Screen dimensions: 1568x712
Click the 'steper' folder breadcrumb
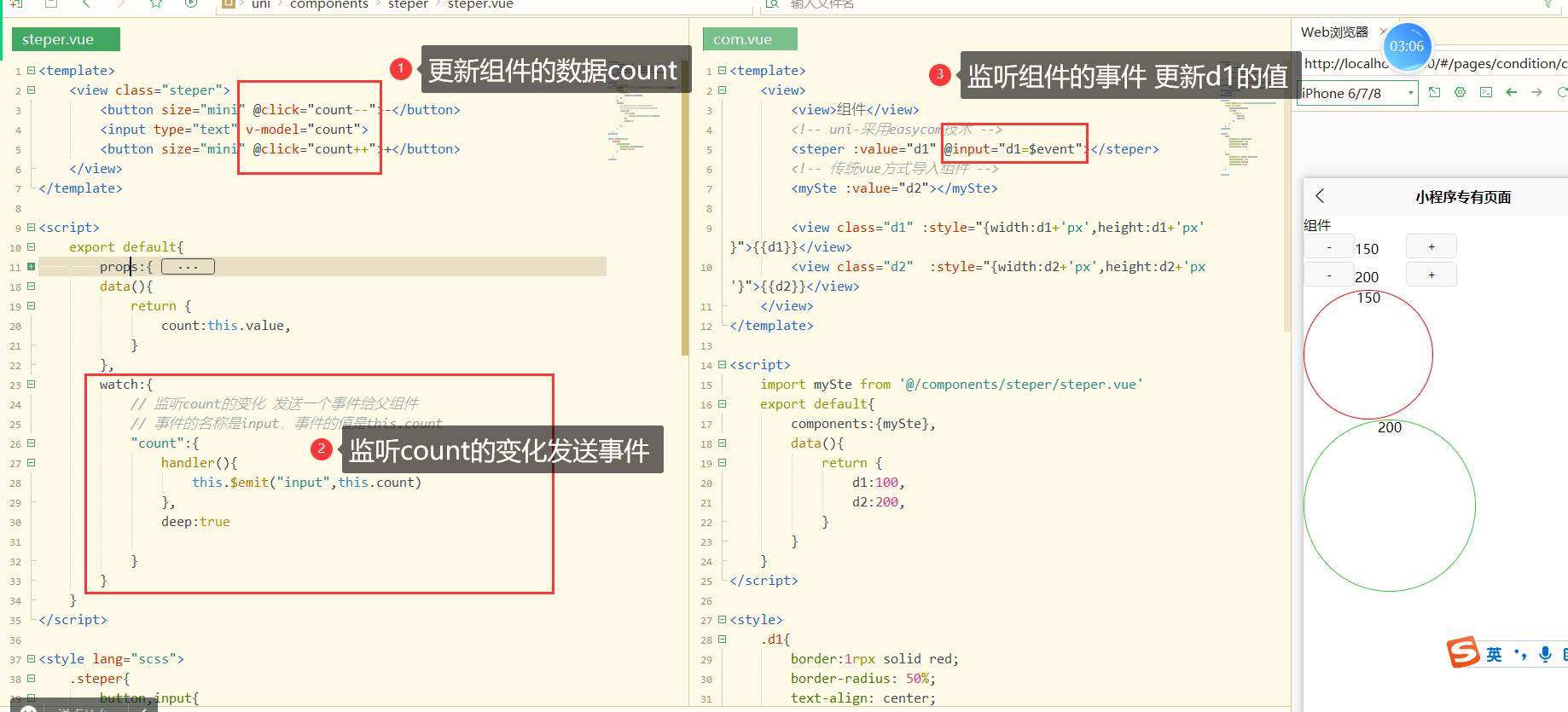[x=408, y=4]
